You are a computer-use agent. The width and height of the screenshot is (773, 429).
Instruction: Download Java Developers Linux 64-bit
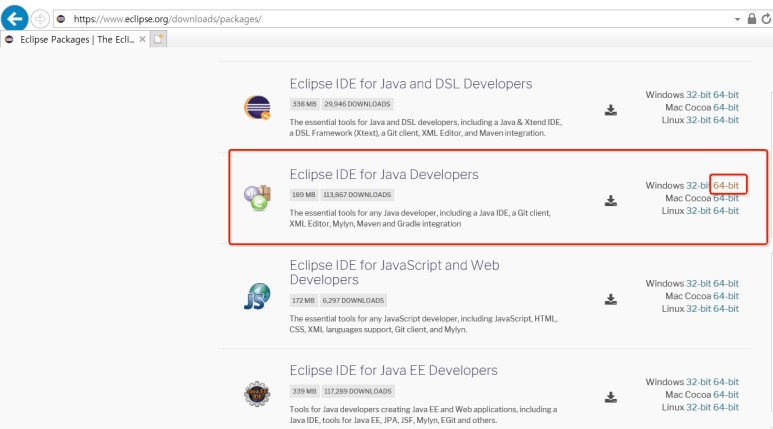pos(726,211)
